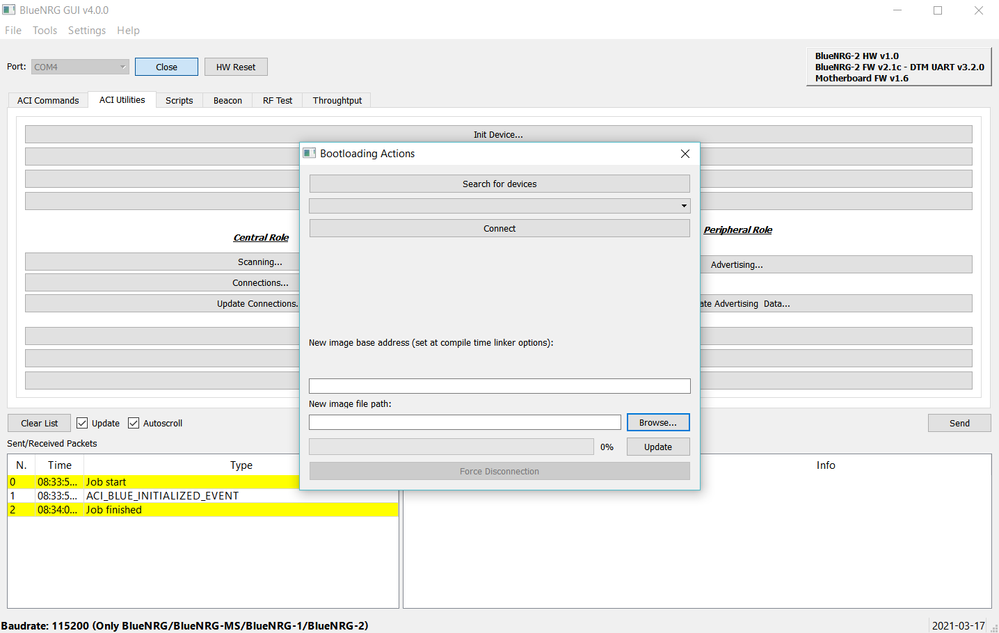Open the Beacon tab

(x=227, y=101)
